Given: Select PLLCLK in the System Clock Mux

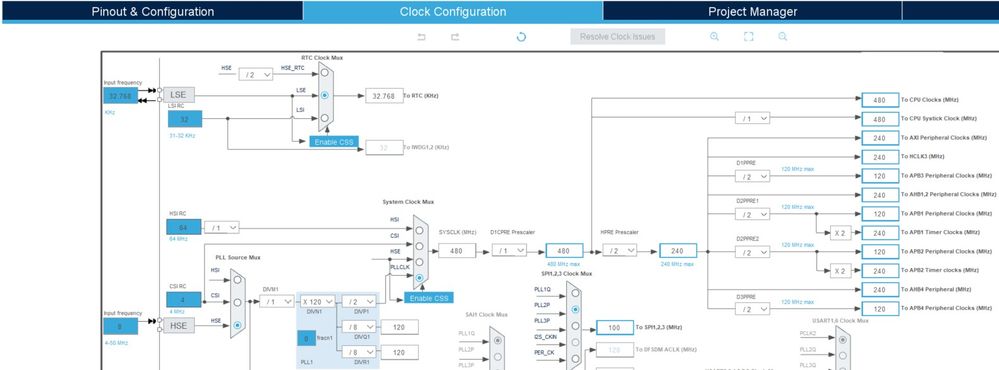Looking at the screenshot, I should pos(419,278).
